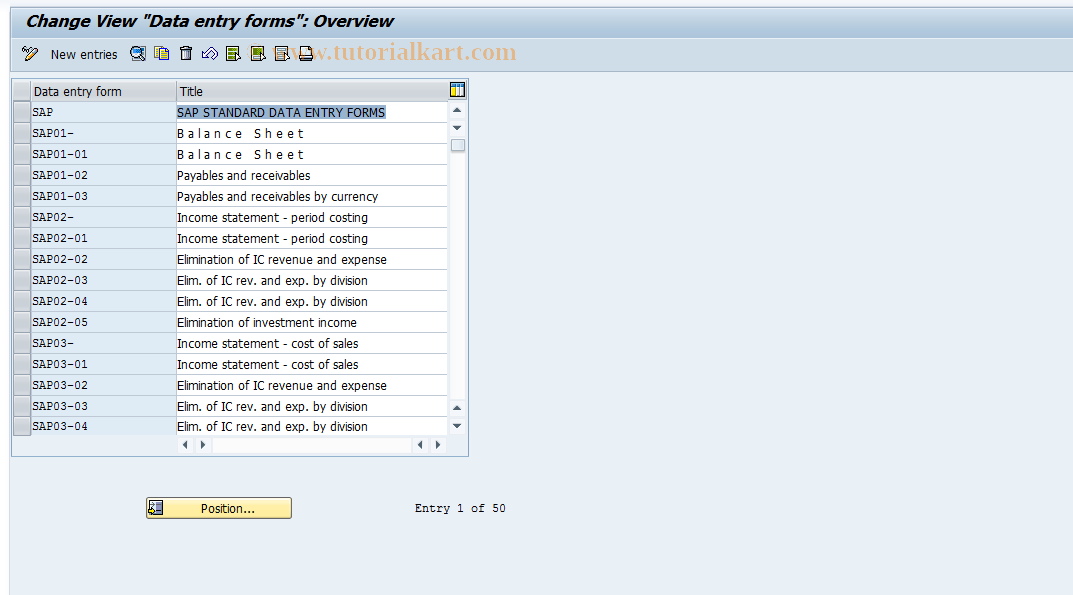Click the SAP02-05 data entry form cell
Image resolution: width=1073 pixels, height=595 pixels.
tap(103, 322)
